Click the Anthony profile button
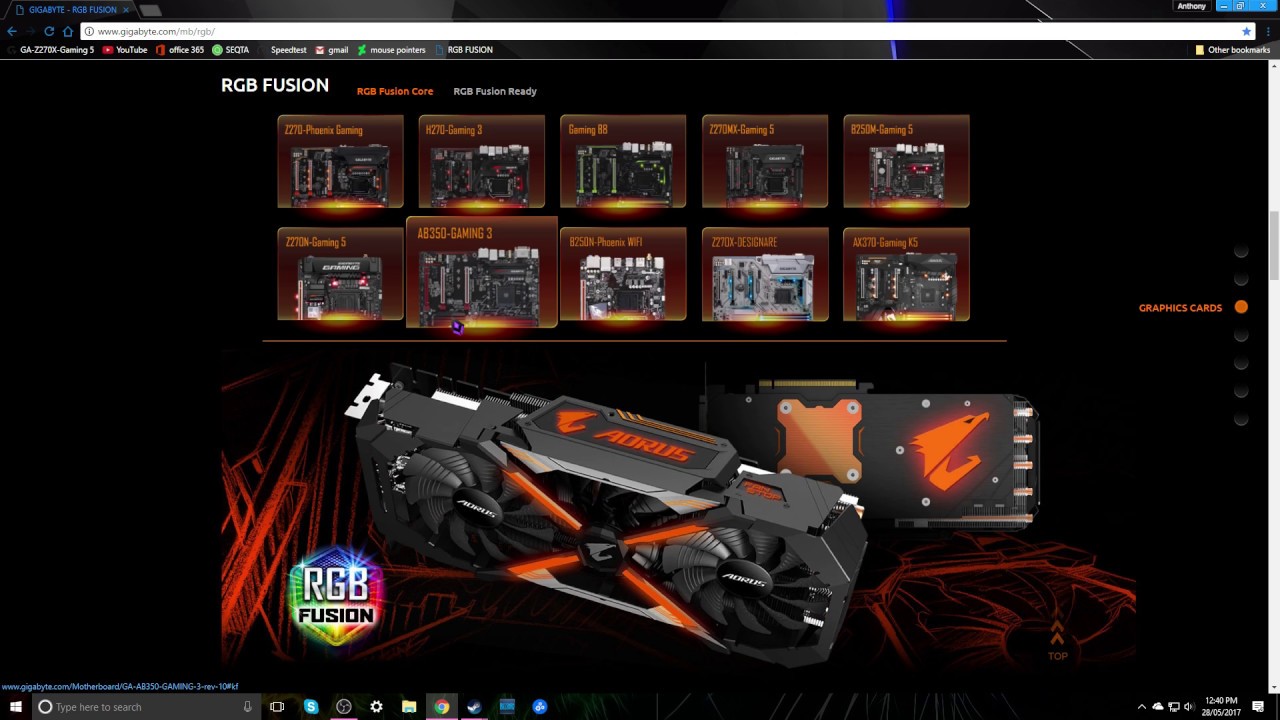 (x=1191, y=6)
